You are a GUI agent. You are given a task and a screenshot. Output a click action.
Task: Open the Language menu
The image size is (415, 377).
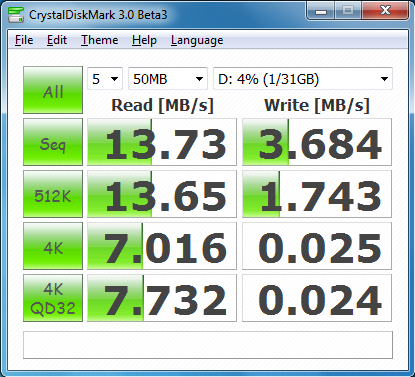tap(197, 40)
